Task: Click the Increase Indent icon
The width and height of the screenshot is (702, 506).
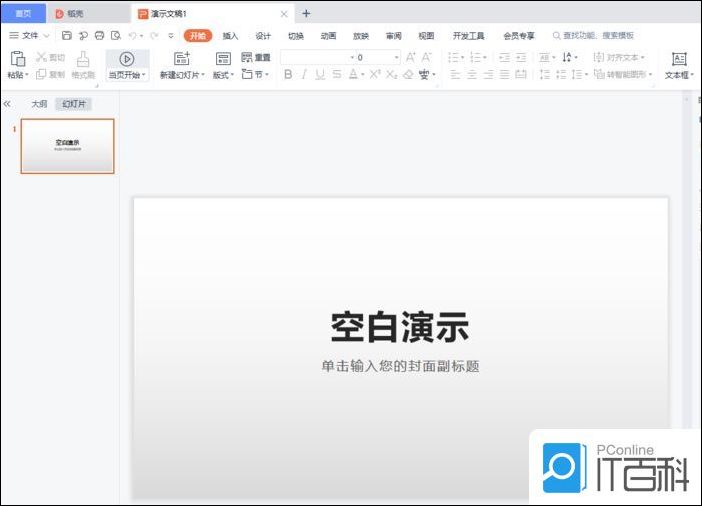Action: coord(521,57)
